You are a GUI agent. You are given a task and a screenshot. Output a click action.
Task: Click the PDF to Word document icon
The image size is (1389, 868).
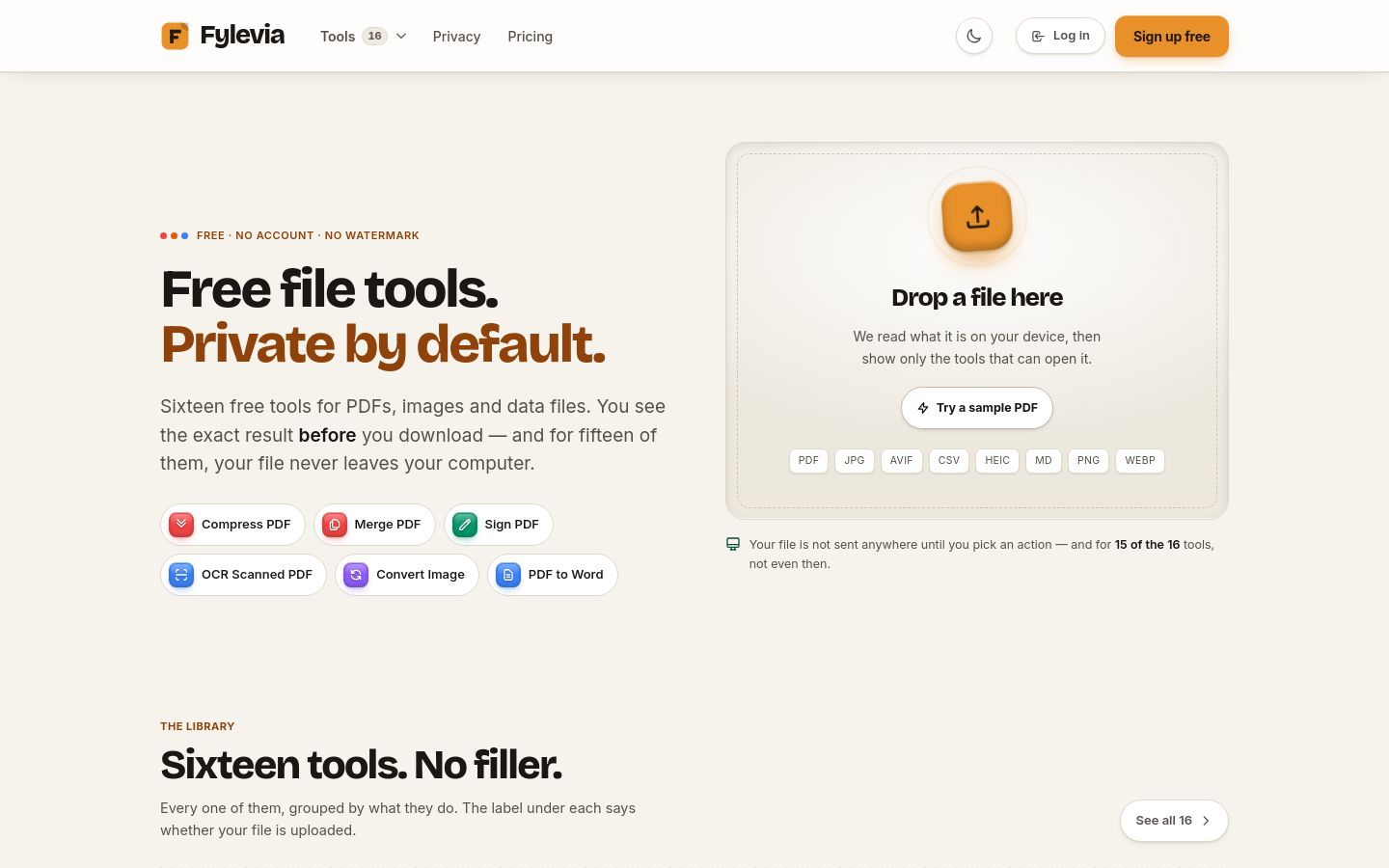508,575
